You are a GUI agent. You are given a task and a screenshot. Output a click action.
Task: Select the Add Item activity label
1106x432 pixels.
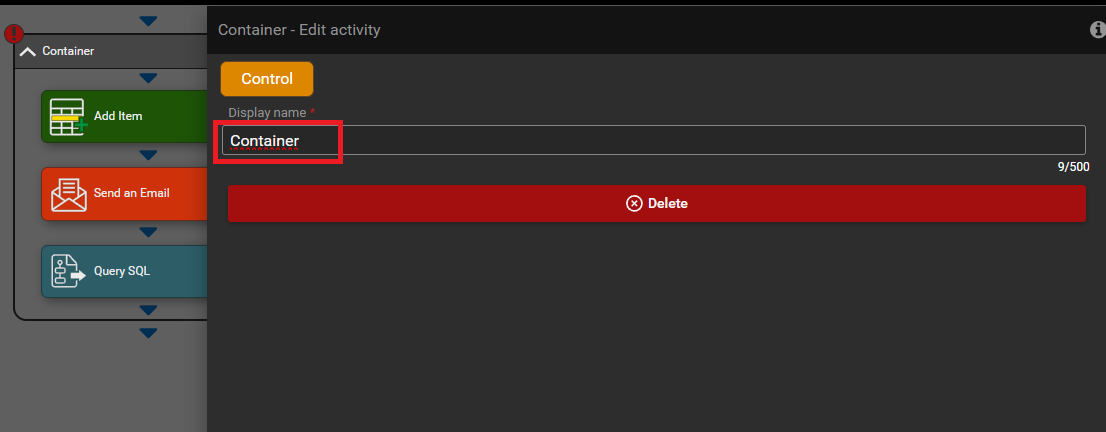(118, 116)
